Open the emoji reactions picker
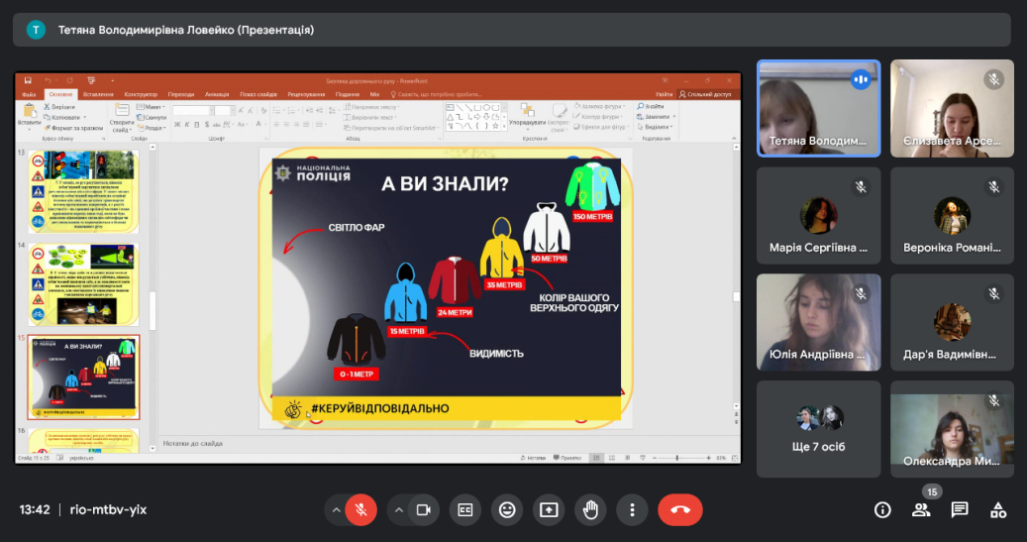The width and height of the screenshot is (1027, 542). (507, 510)
